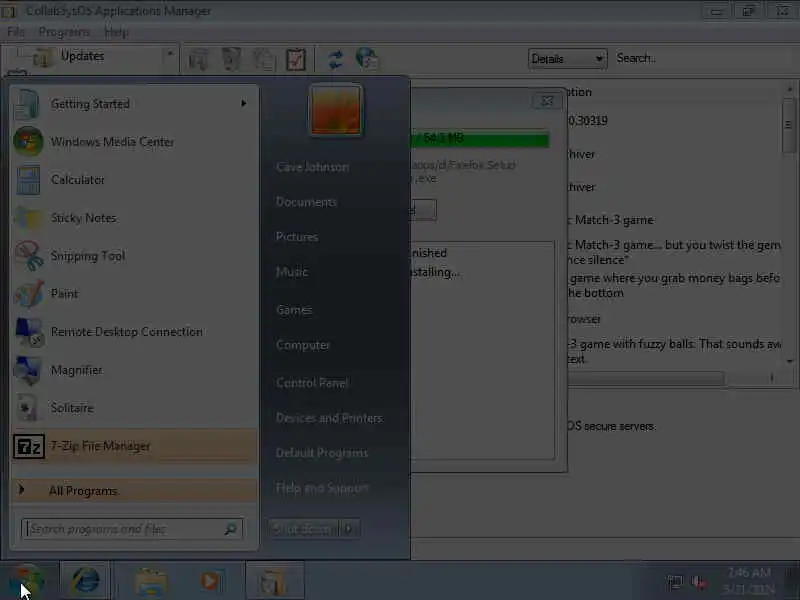800x600 pixels.
Task: Open Devices and Printers
Action: pos(329,418)
